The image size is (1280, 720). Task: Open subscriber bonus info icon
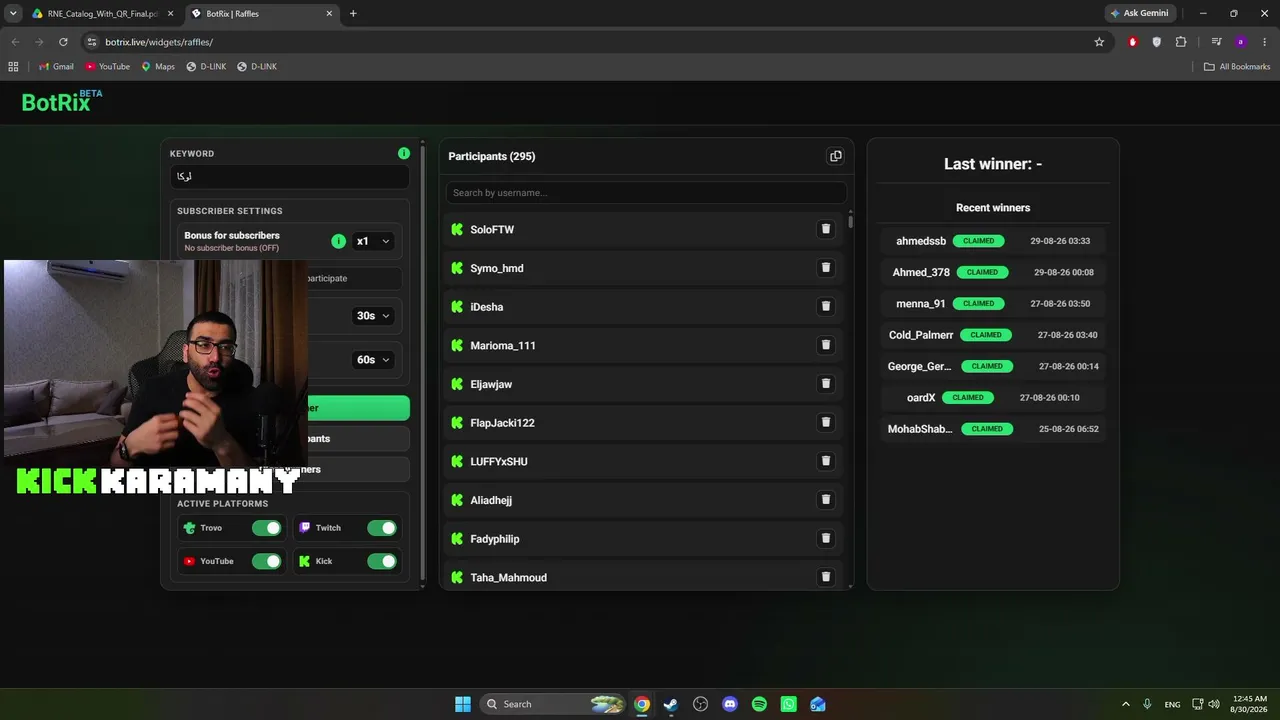click(x=338, y=241)
